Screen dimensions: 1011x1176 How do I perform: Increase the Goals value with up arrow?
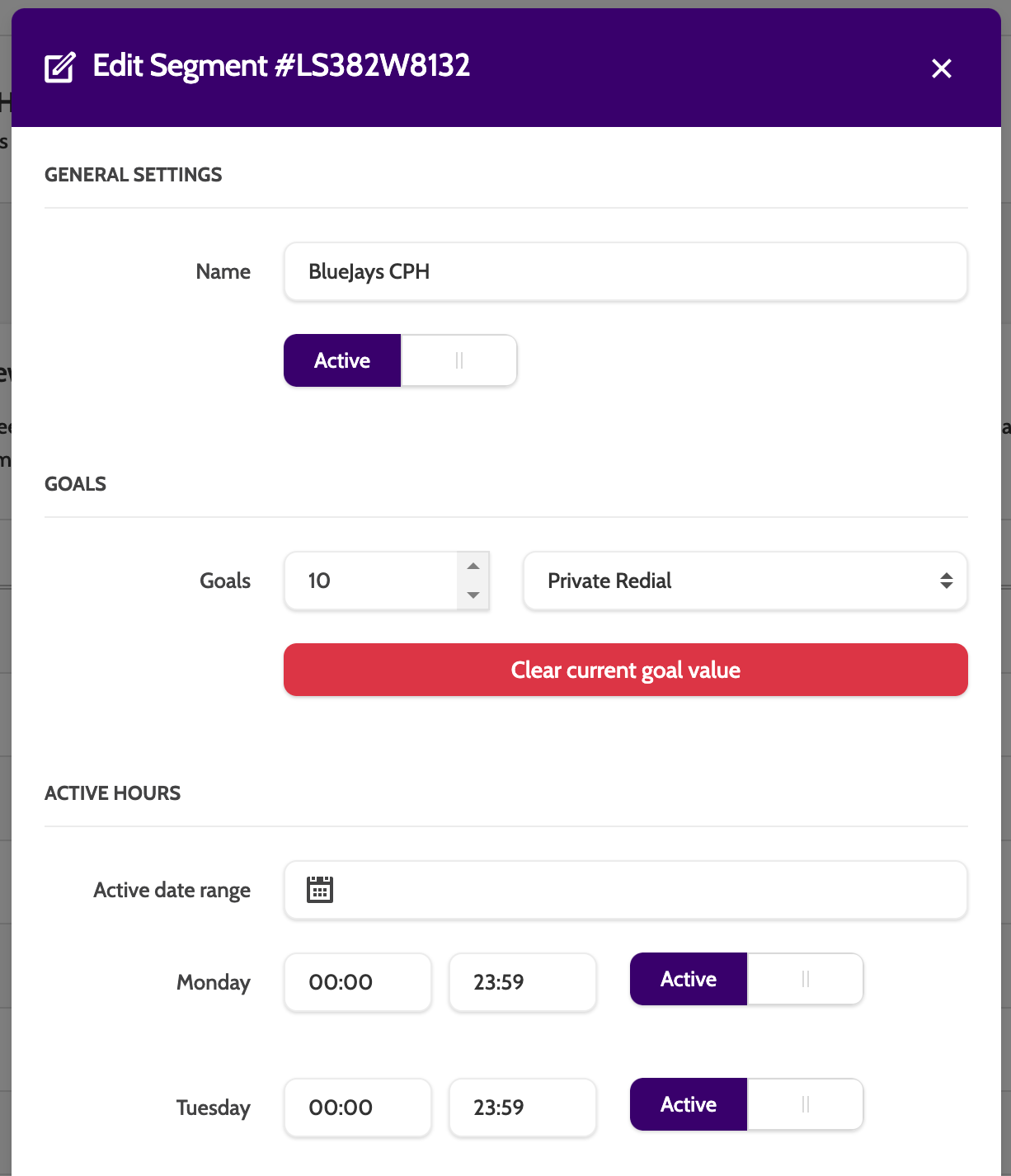coord(473,567)
